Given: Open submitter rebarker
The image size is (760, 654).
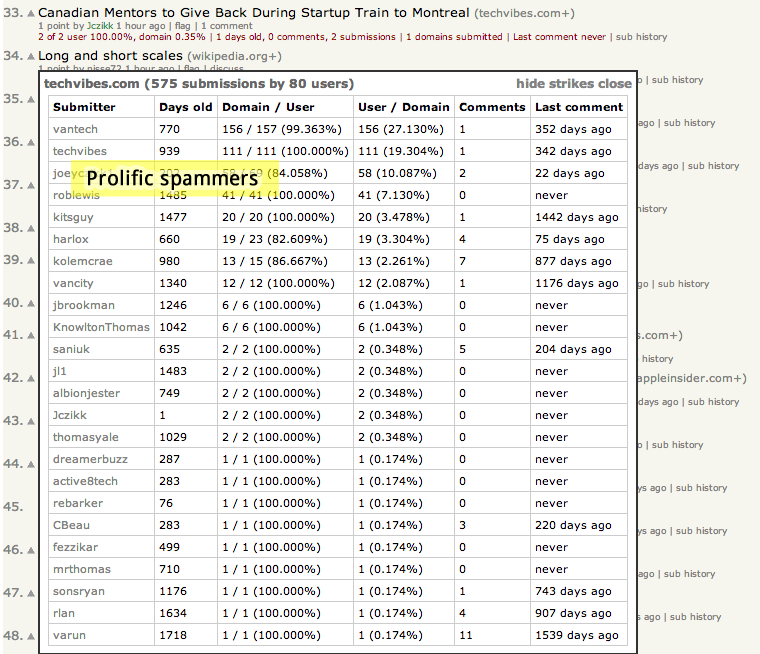Looking at the screenshot, I should click(x=78, y=503).
